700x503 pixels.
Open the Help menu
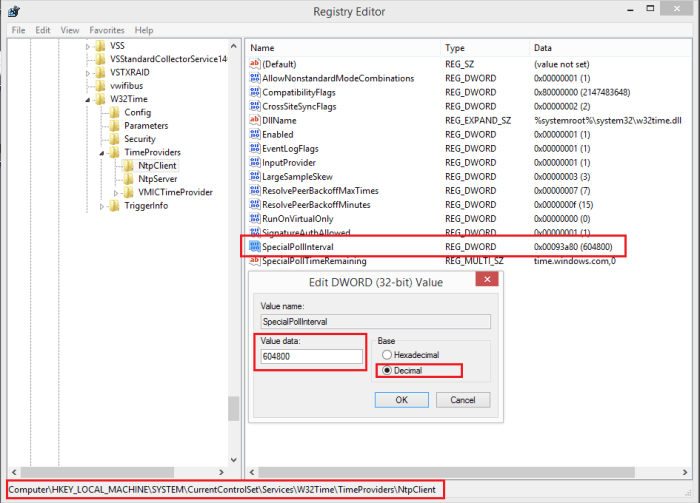coord(144,30)
